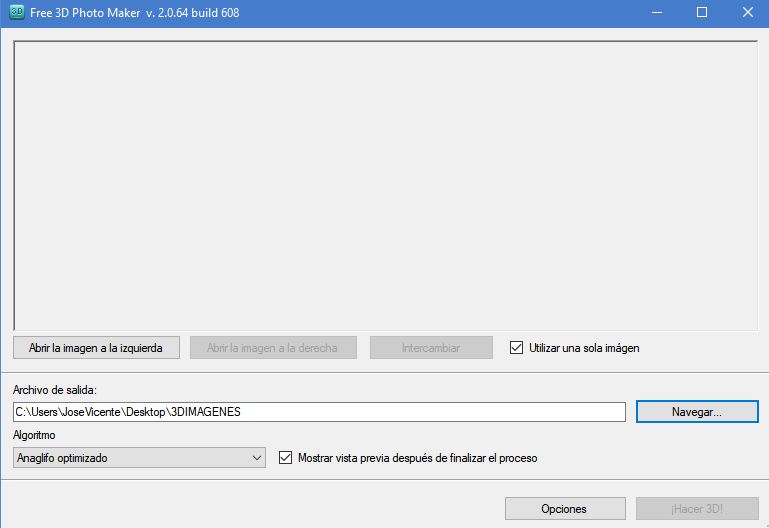The image size is (769, 528).
Task: Click the 'Utilizar una sola imágen' label text
Action: click(584, 348)
